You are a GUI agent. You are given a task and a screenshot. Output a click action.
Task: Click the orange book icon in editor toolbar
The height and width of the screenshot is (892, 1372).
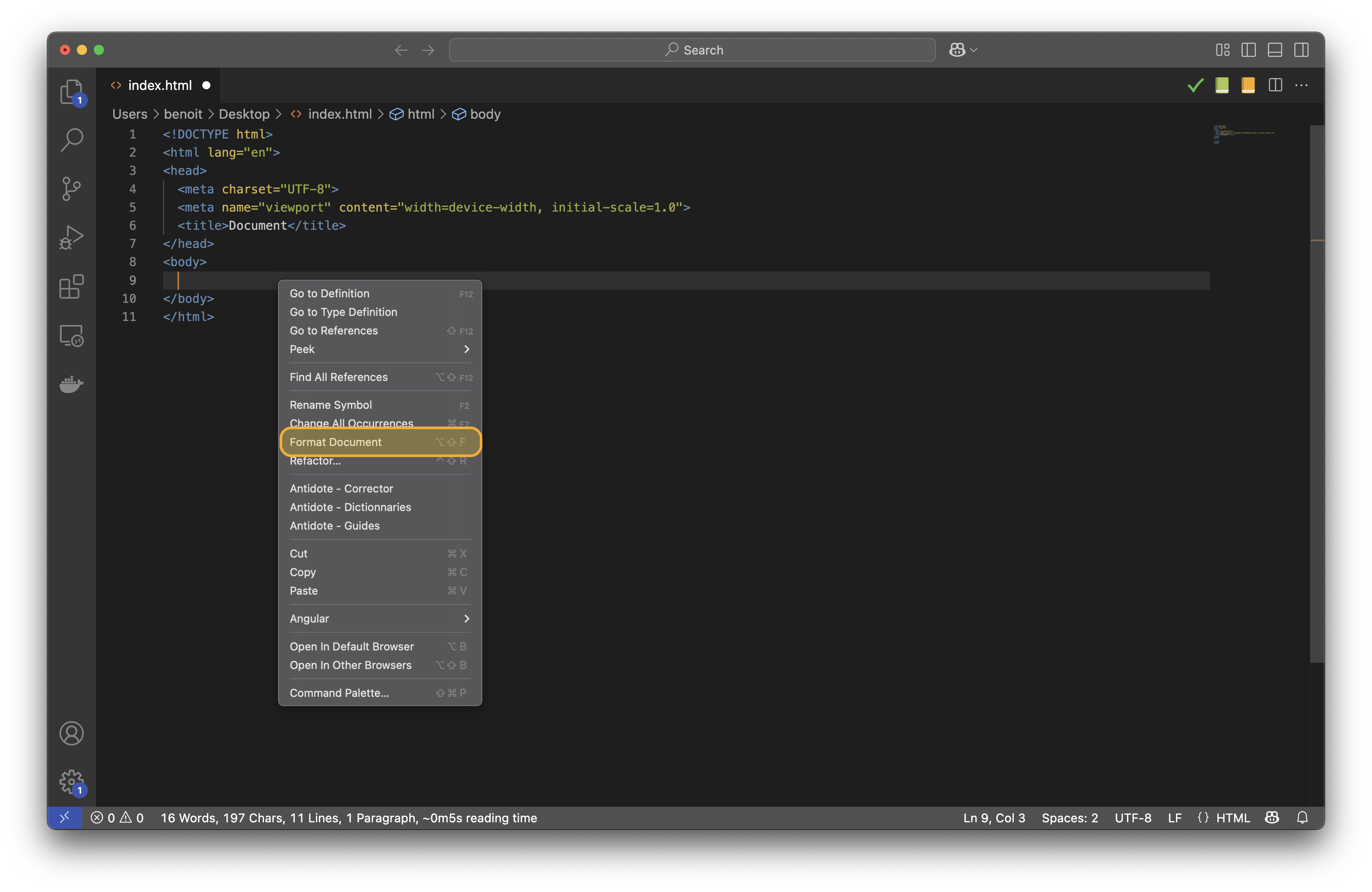point(1248,85)
